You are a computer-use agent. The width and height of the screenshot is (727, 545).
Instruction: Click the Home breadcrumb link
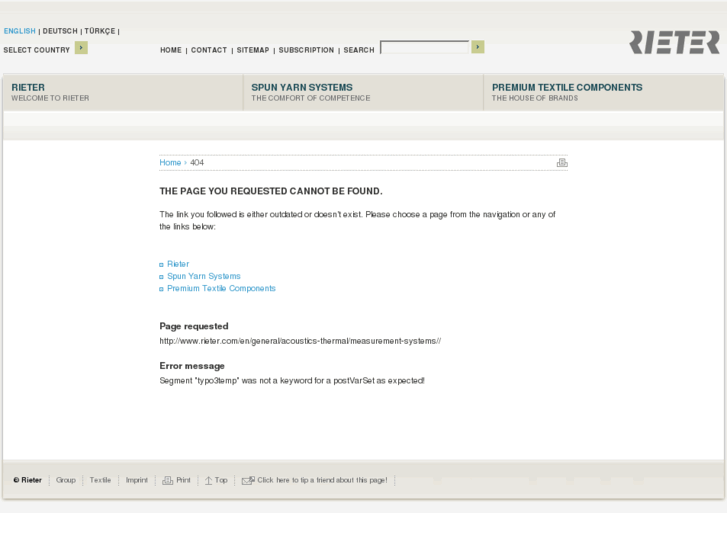pos(170,162)
